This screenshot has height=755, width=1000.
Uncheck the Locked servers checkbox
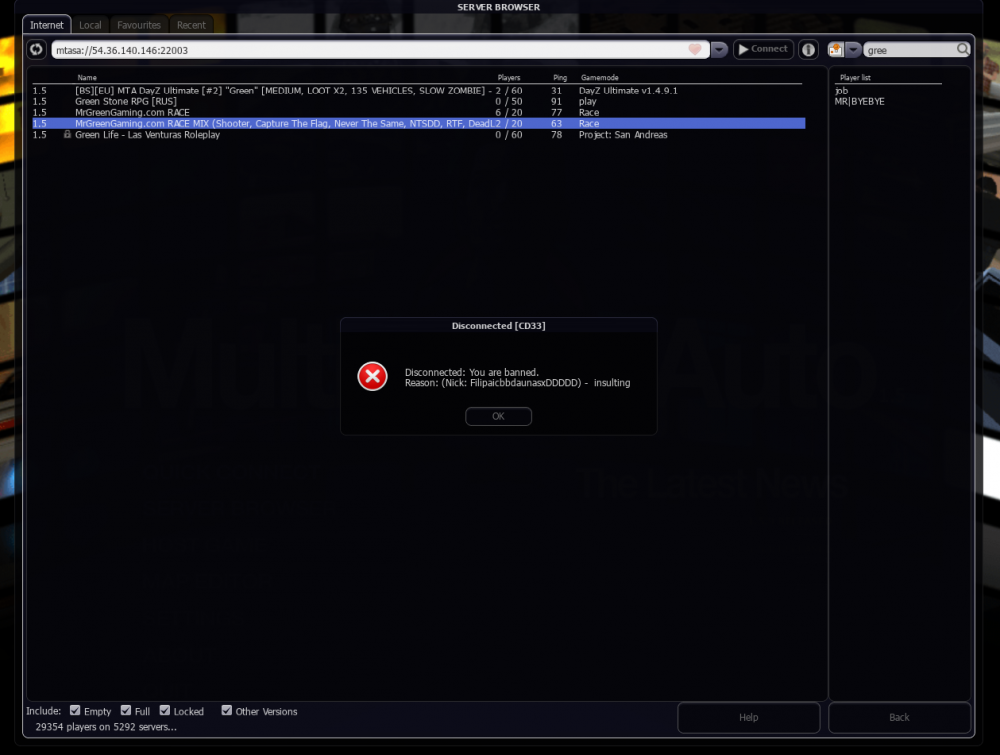(x=165, y=711)
